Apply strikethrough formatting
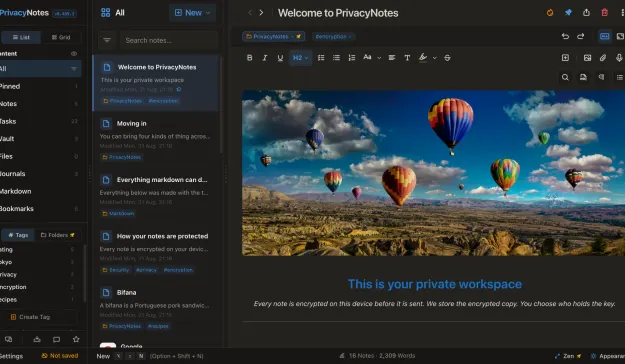625x364 pixels. click(447, 58)
